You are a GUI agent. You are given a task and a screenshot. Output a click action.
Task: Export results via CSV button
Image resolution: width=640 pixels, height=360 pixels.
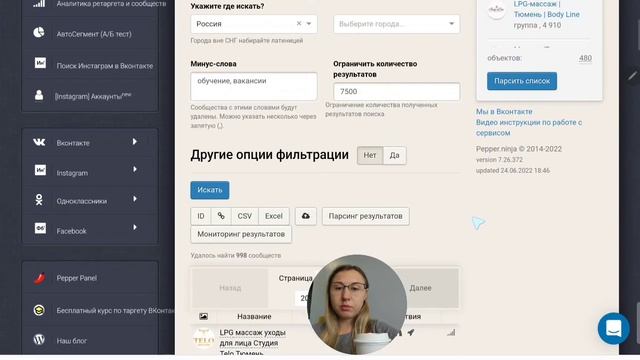point(244,216)
